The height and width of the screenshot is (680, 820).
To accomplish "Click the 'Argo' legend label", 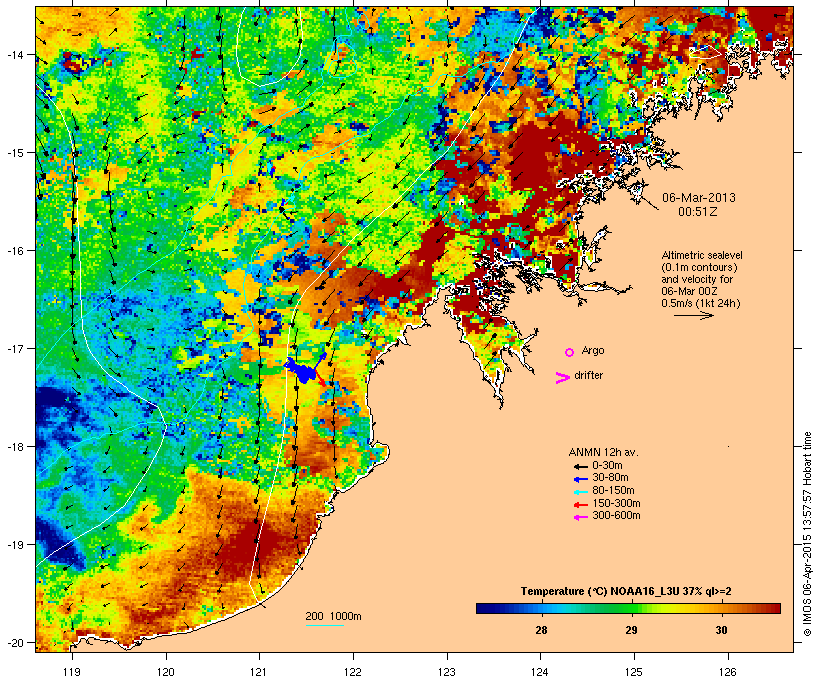I will point(593,350).
